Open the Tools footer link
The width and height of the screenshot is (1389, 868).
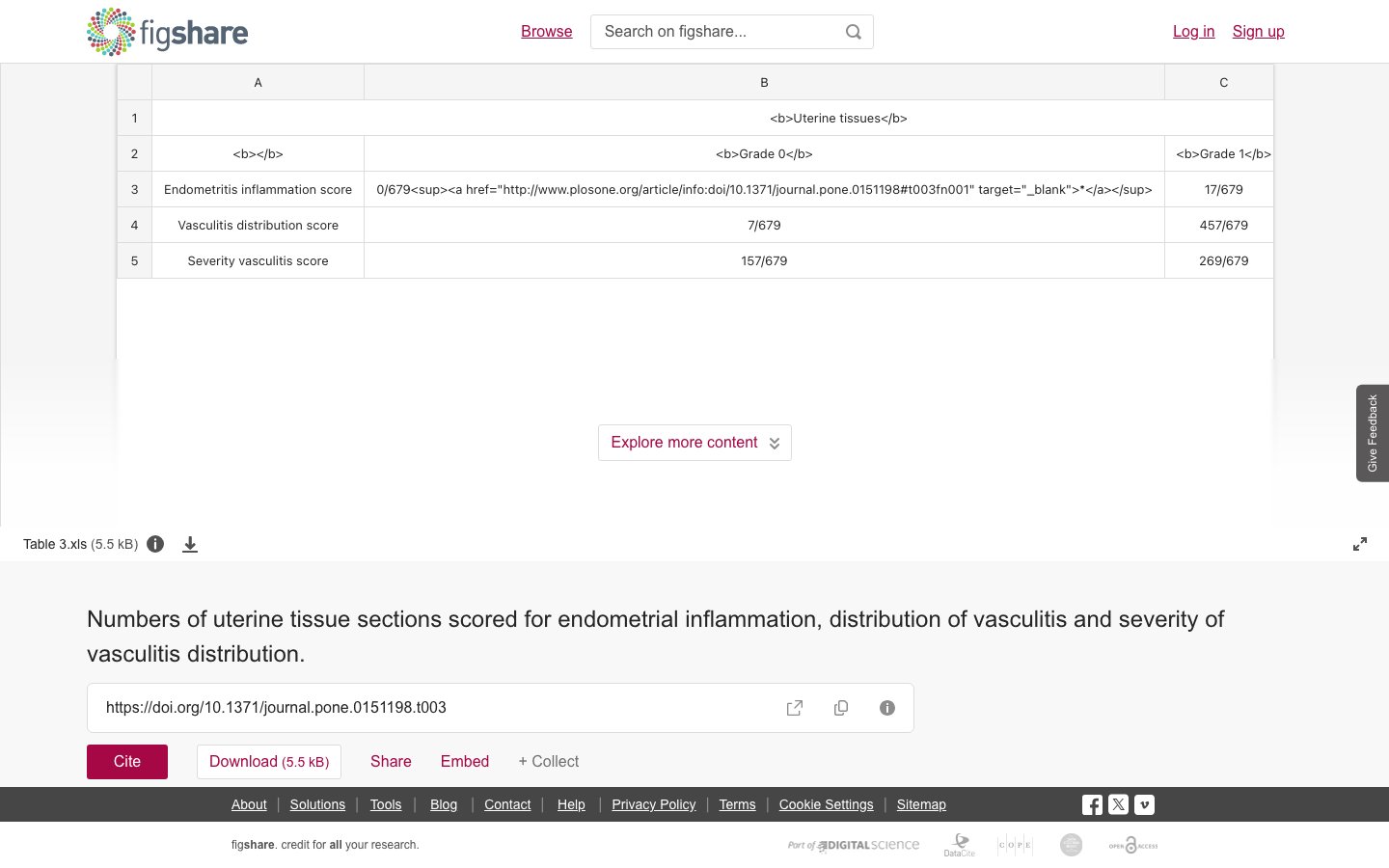click(x=386, y=804)
